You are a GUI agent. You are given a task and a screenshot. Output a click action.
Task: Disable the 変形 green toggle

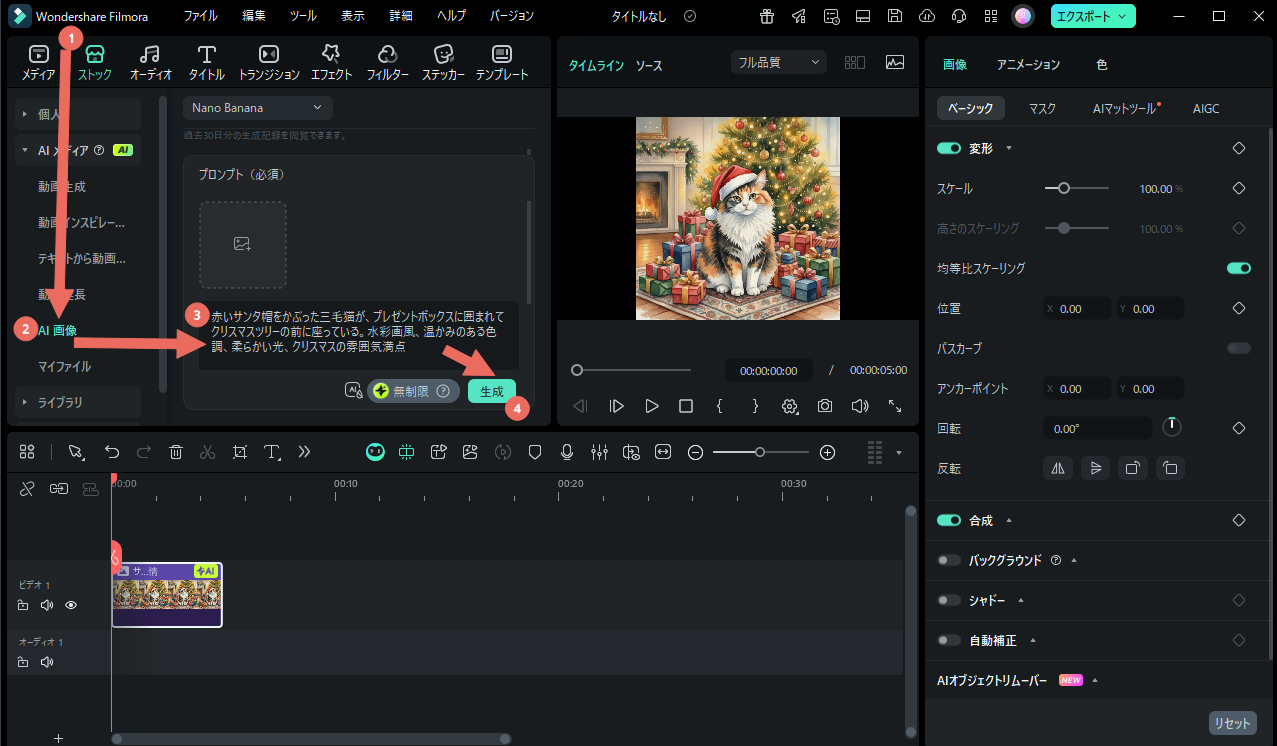pyautogui.click(x=948, y=147)
